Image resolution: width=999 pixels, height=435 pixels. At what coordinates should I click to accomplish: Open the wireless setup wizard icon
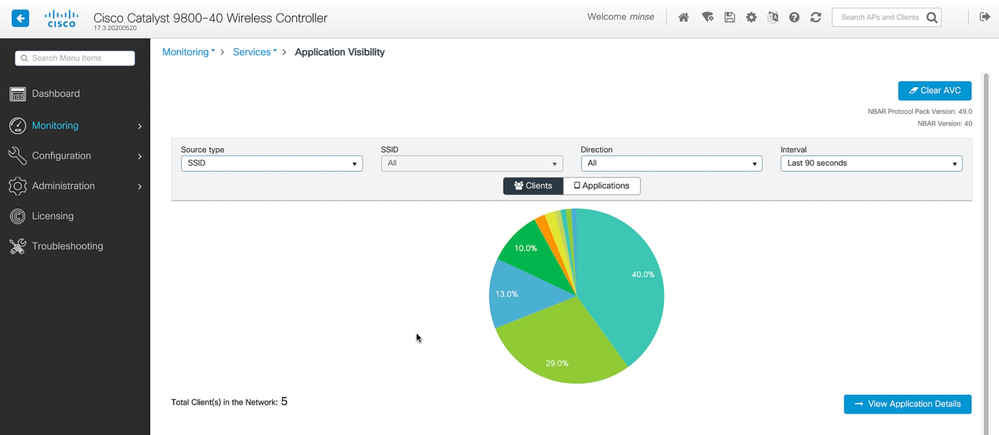(x=707, y=18)
